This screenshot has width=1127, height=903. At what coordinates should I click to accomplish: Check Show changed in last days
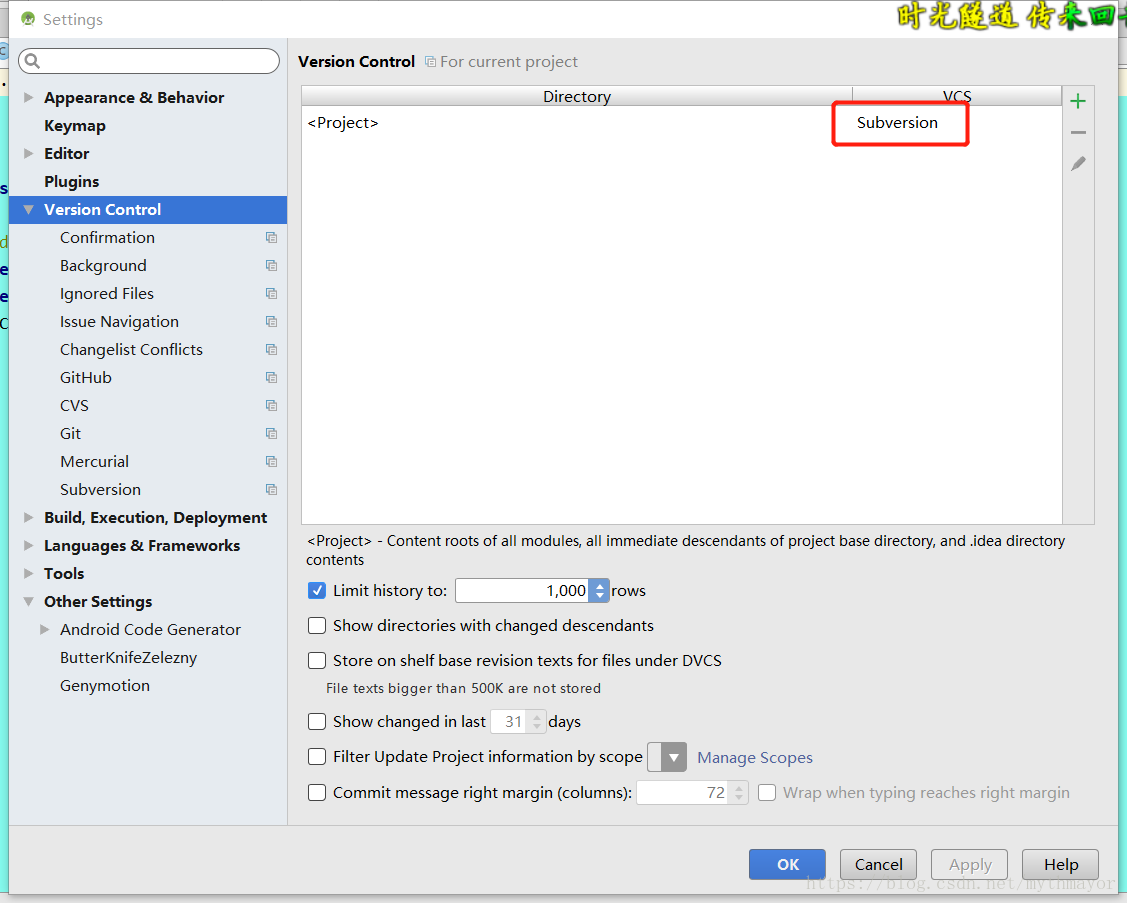pos(316,721)
